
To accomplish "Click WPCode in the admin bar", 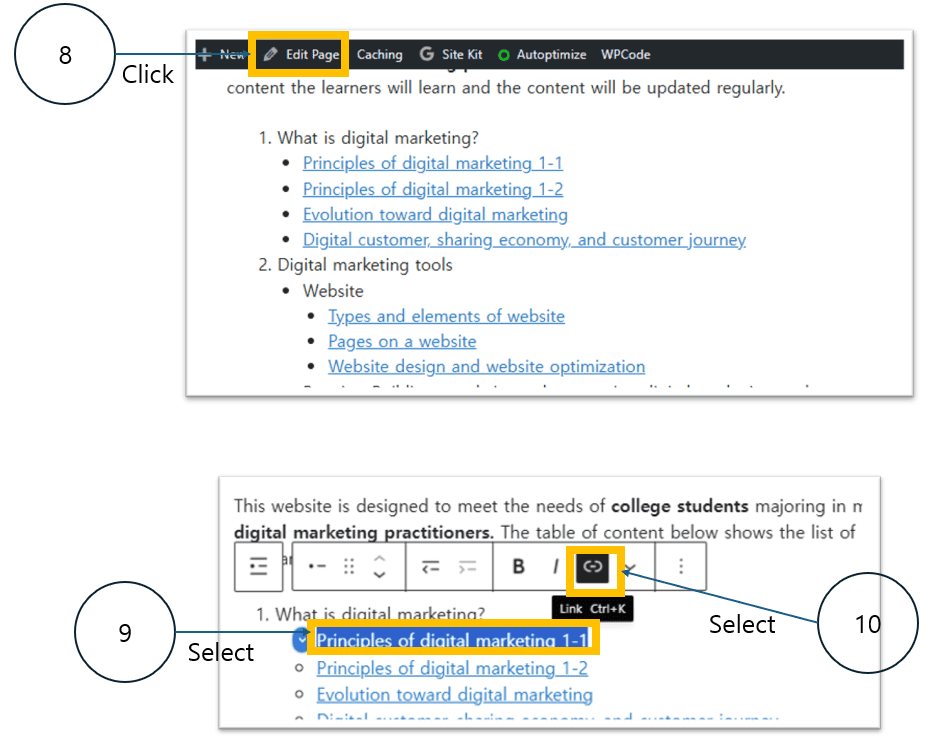I will pos(625,55).
